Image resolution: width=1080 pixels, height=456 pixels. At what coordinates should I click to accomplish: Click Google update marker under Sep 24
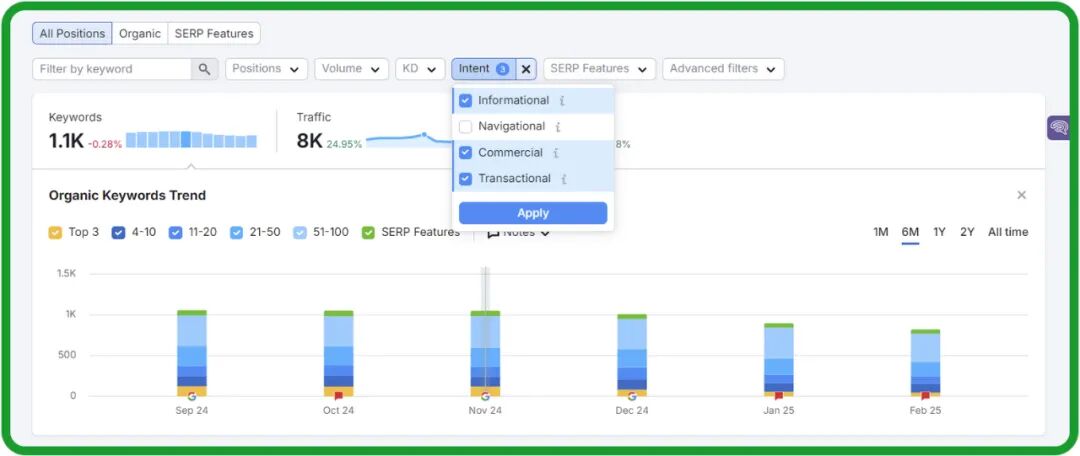coord(191,396)
